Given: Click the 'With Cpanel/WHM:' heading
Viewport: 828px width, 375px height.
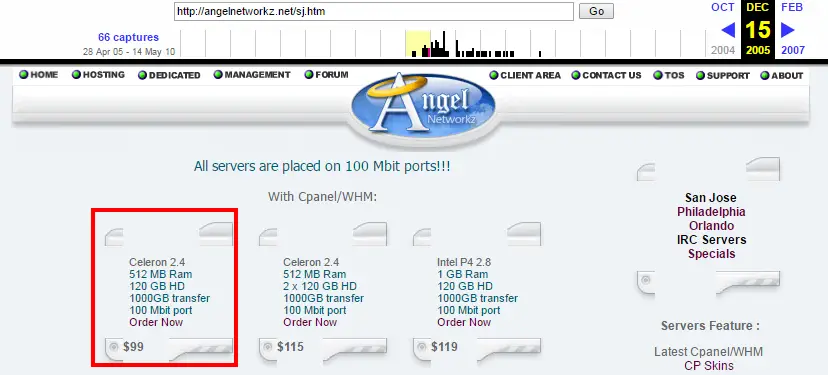Looking at the screenshot, I should point(322,197).
